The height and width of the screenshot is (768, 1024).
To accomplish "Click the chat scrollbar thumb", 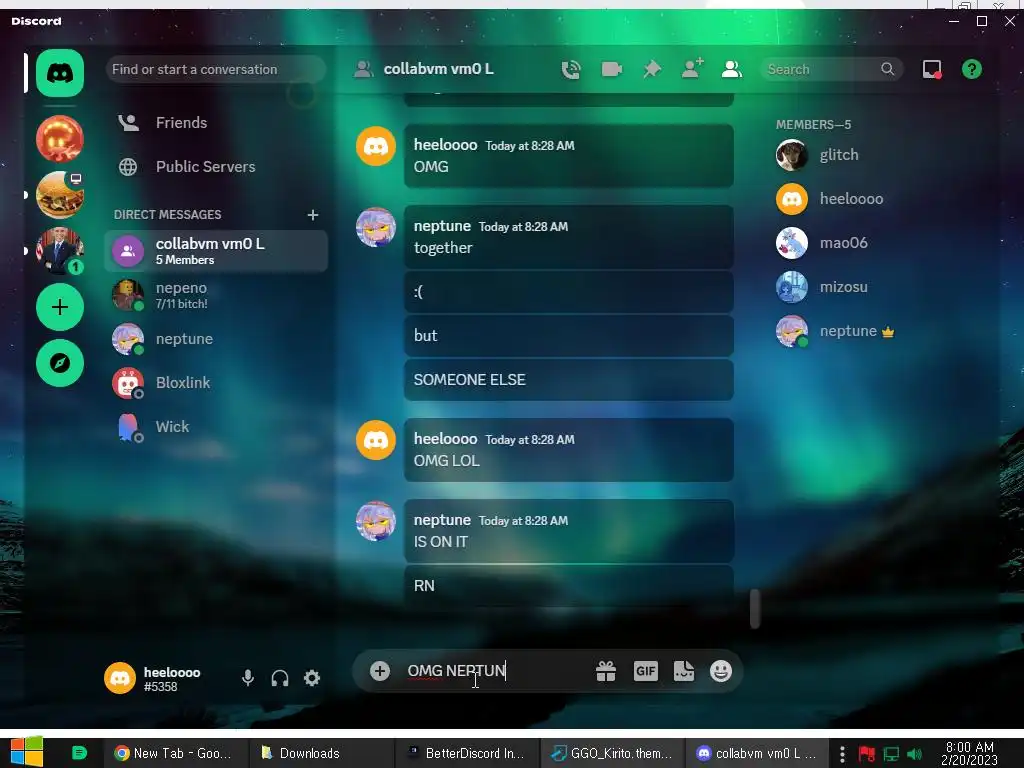I will [x=755, y=608].
